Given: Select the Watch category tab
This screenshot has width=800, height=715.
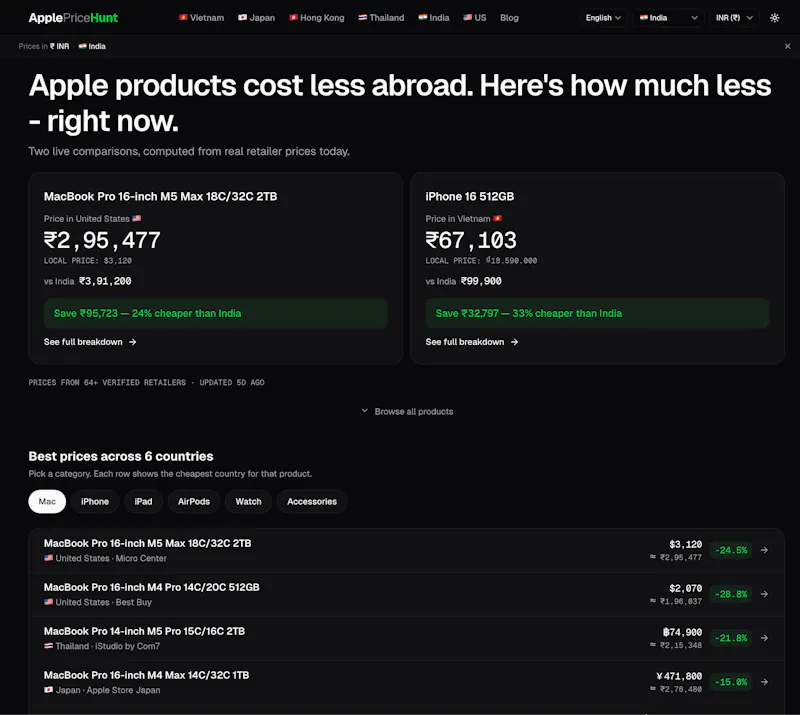Looking at the screenshot, I should [248, 502].
